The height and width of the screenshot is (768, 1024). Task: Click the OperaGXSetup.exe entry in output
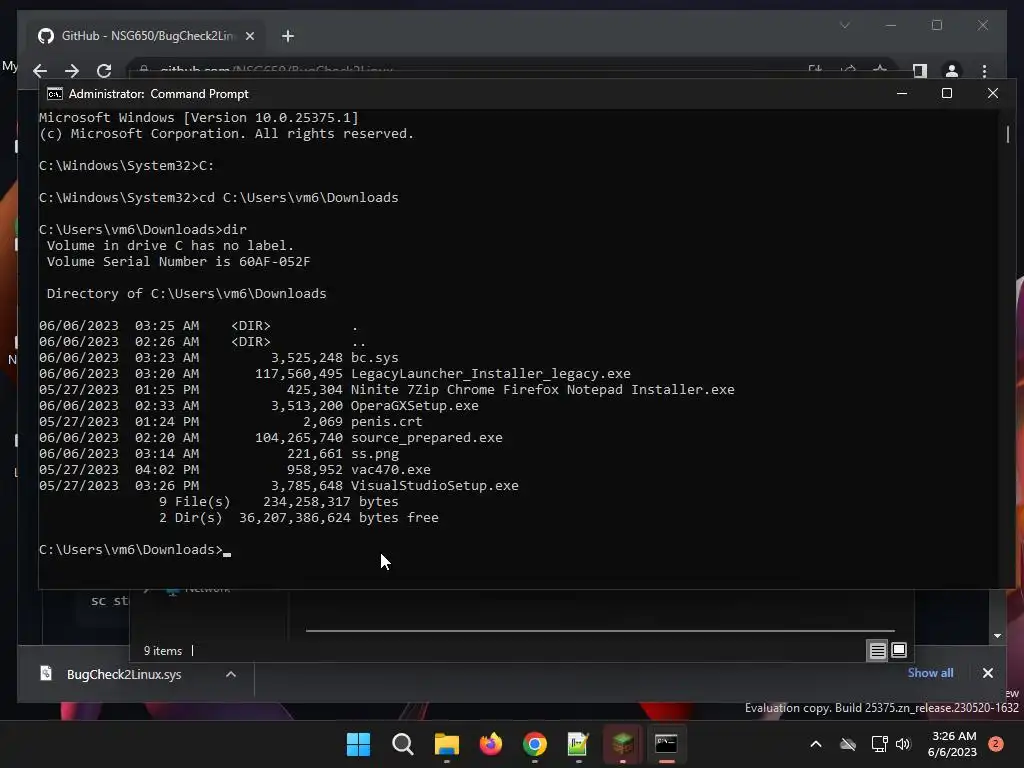click(x=415, y=406)
